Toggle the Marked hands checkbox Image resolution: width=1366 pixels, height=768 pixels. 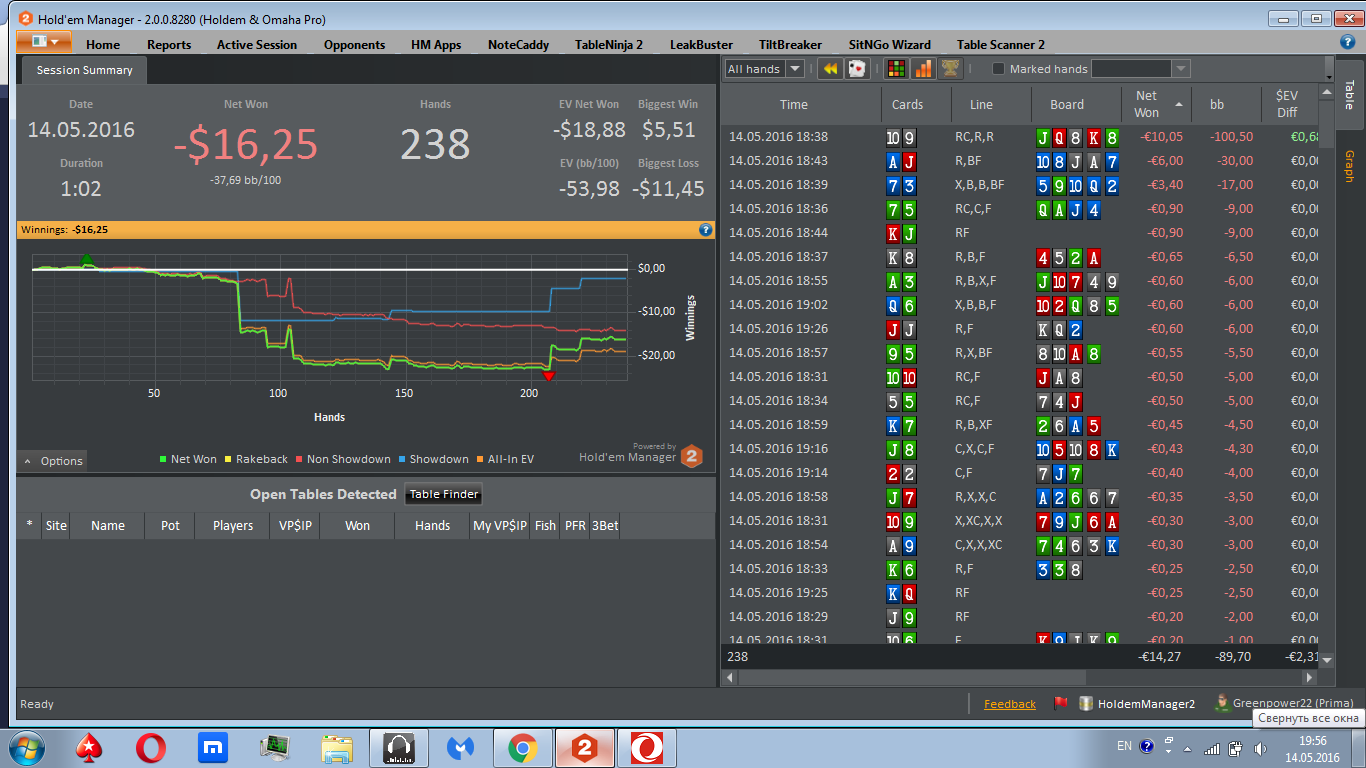998,69
